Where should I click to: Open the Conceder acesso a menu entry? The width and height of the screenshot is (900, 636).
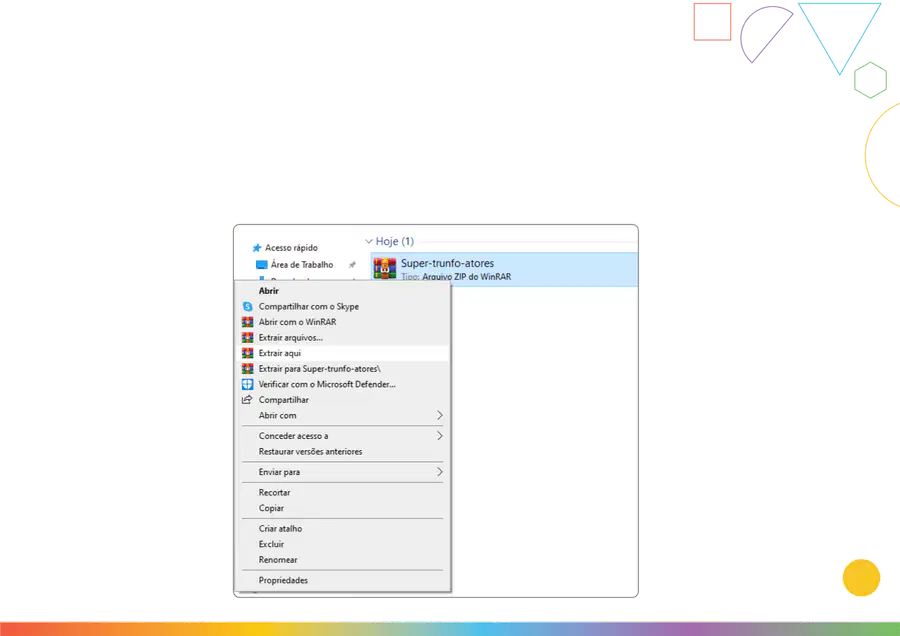(343, 436)
